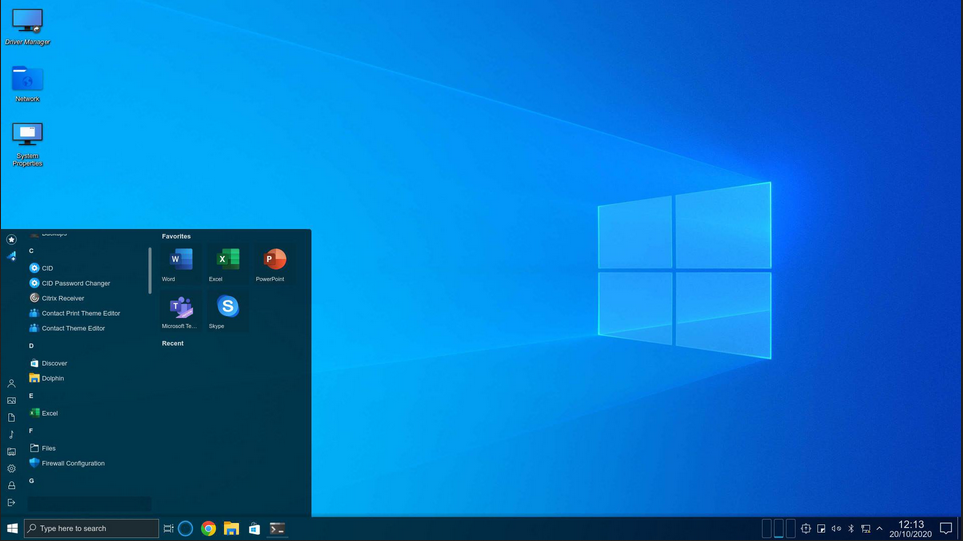
Task: Click the logout icon in menu sidebar
Action: (11, 502)
